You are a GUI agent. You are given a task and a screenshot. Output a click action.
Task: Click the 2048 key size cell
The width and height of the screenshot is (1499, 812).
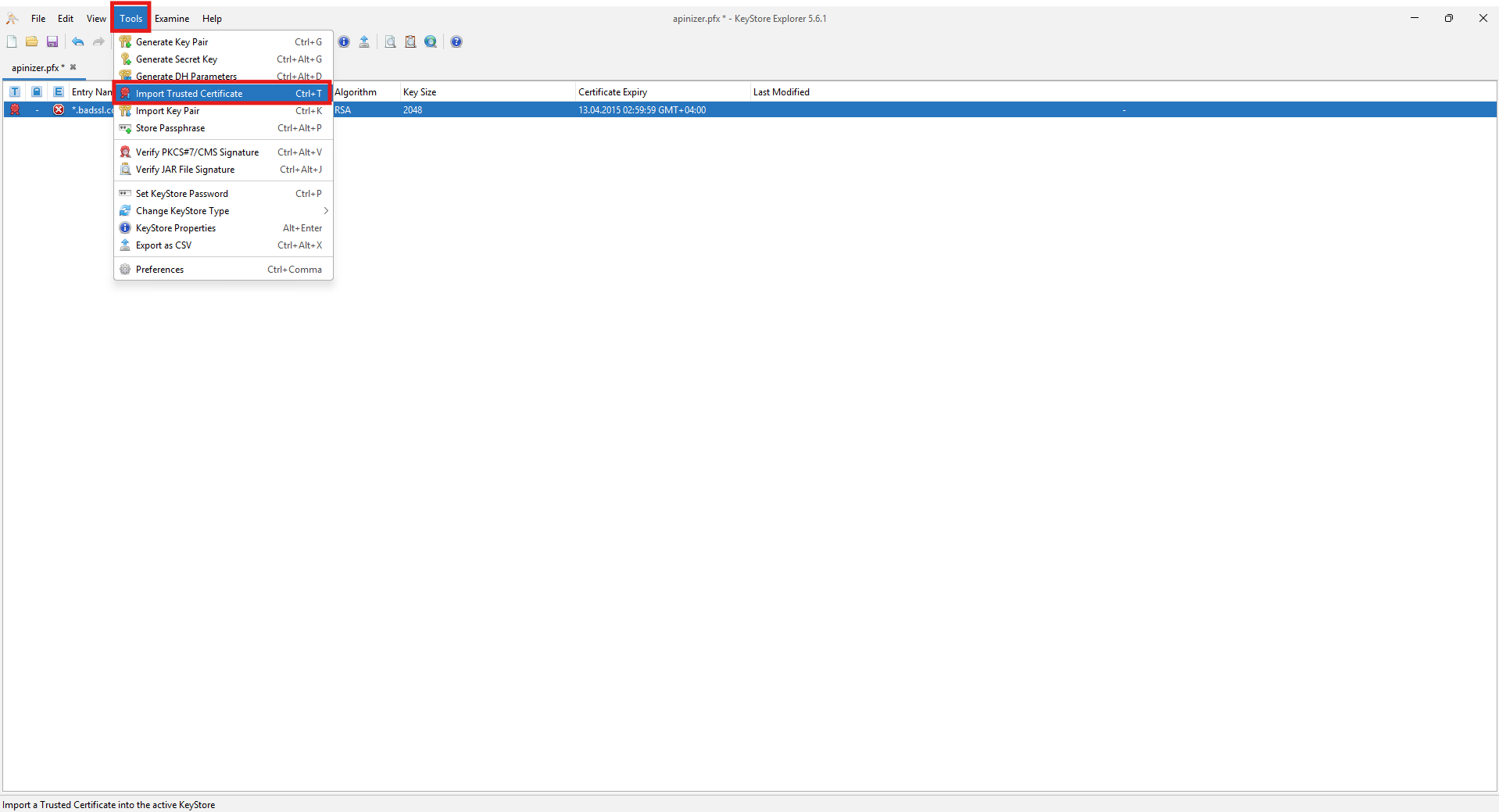point(488,110)
